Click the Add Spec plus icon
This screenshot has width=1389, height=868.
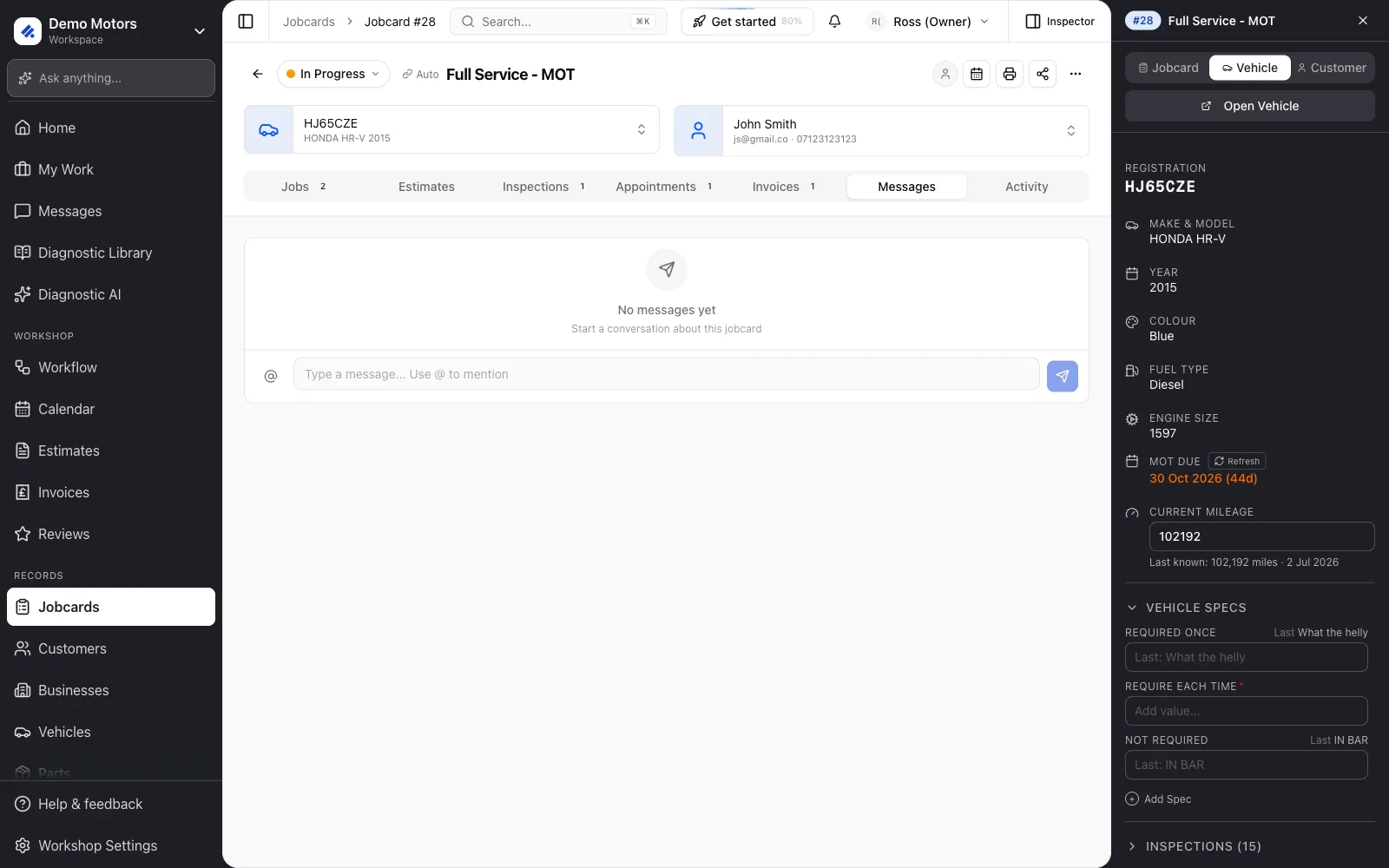pyautogui.click(x=1132, y=799)
